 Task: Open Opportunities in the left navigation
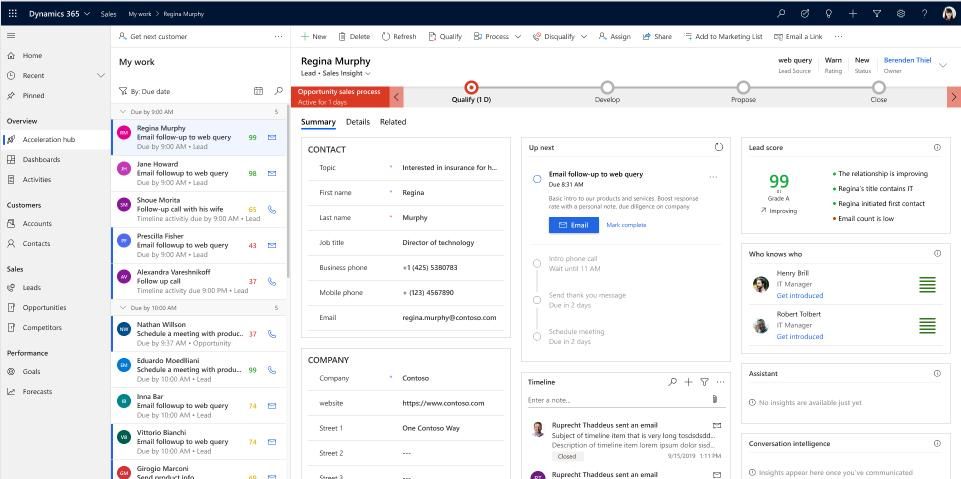[x=44, y=307]
